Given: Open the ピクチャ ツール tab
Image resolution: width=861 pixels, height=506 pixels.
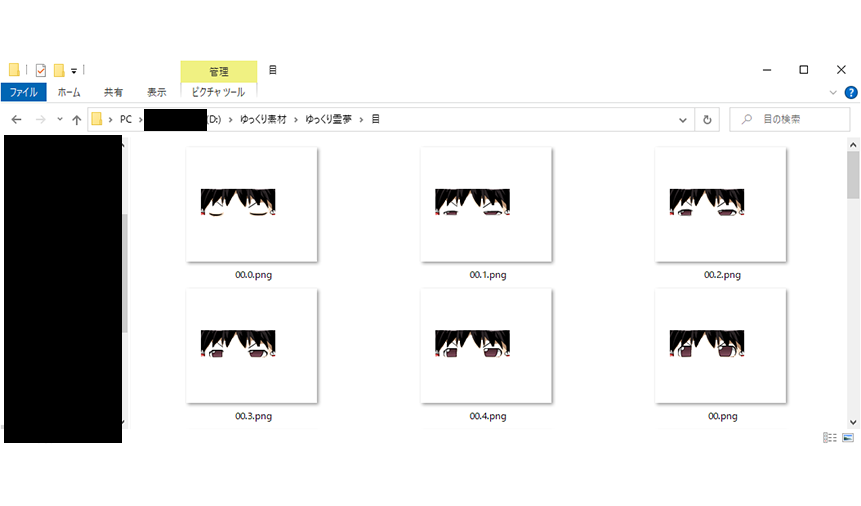Looking at the screenshot, I should pyautogui.click(x=218, y=92).
